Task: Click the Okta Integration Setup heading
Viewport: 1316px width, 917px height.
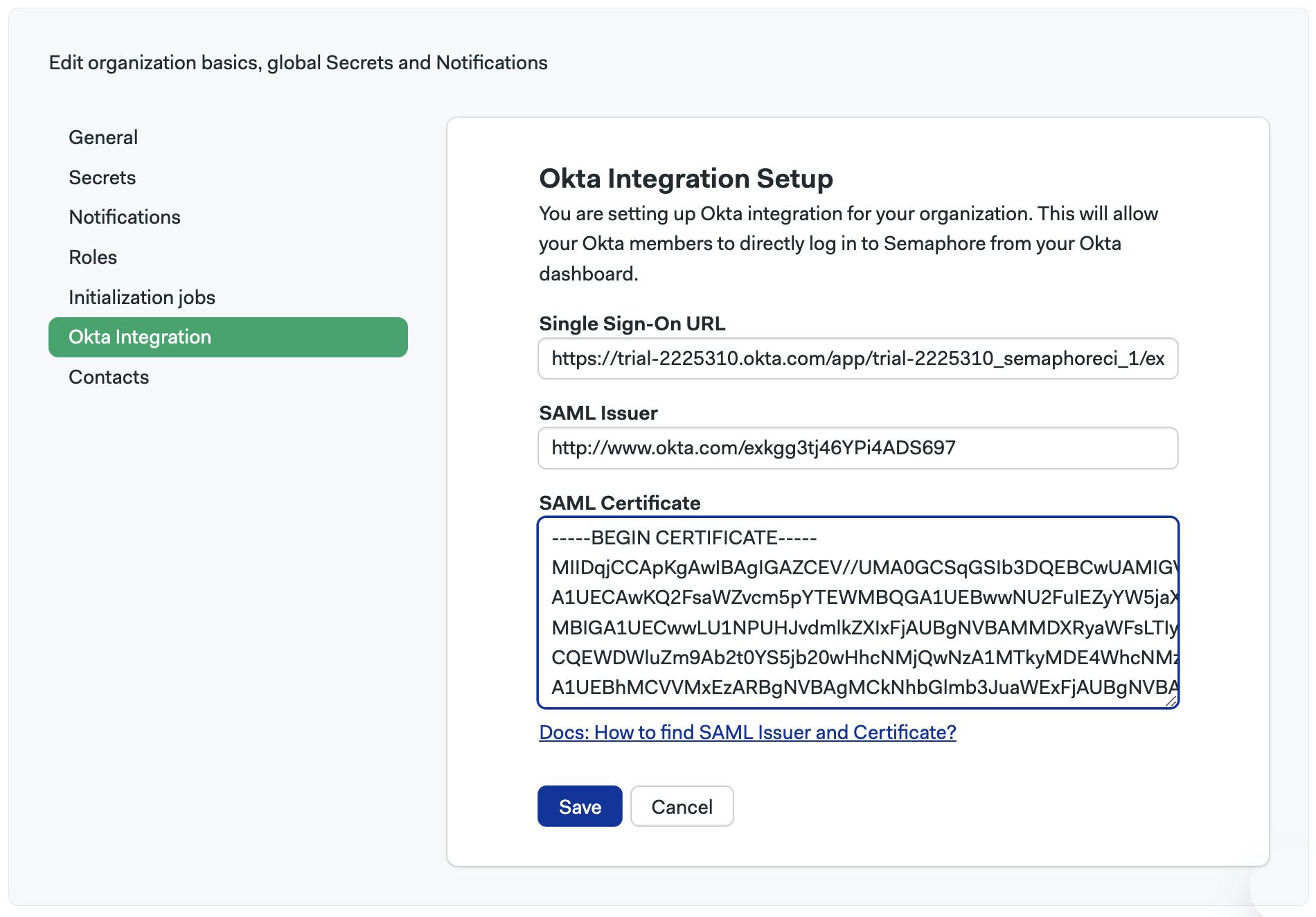Action: [x=686, y=179]
